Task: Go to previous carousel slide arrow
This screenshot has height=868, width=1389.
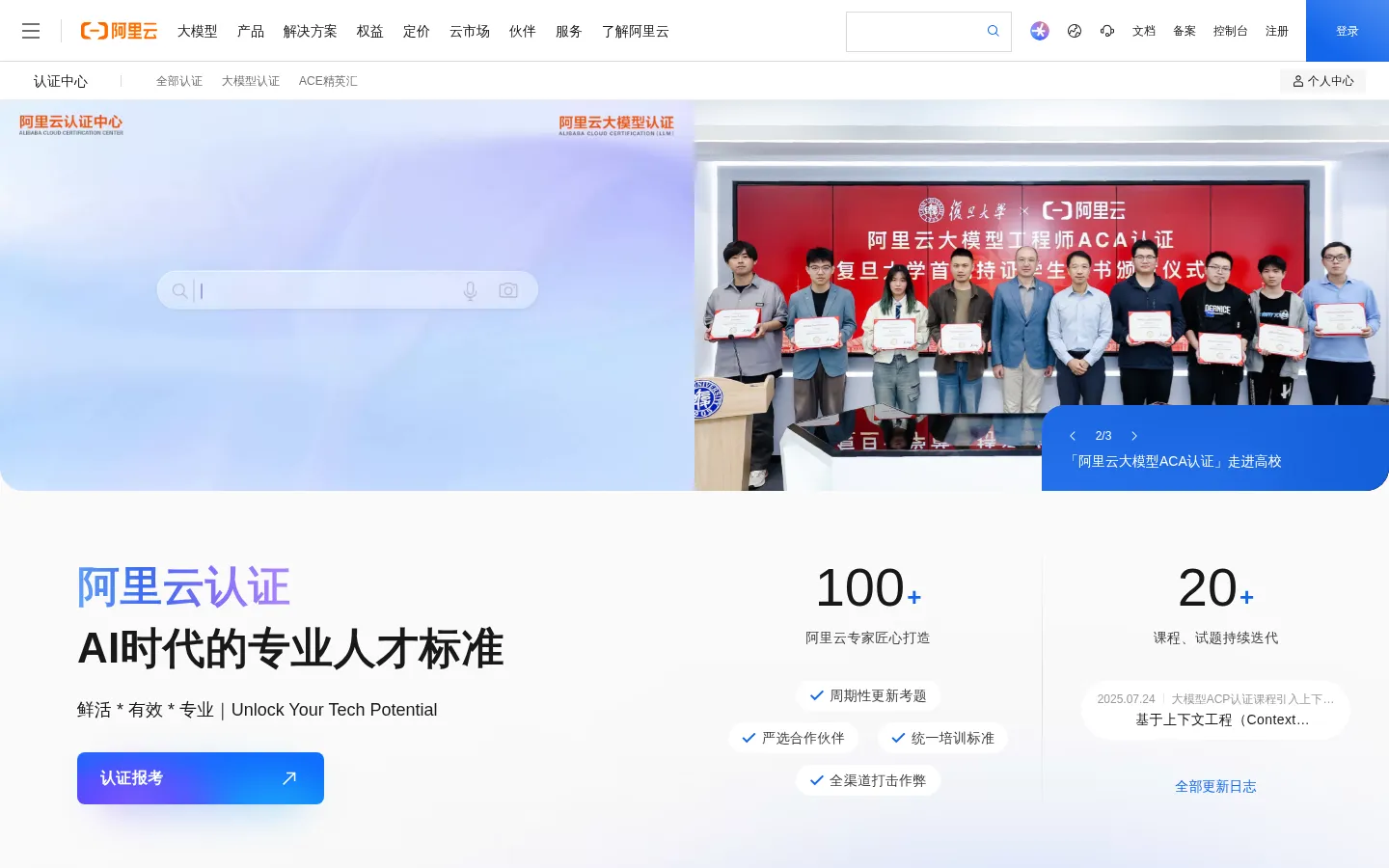Action: [1073, 436]
